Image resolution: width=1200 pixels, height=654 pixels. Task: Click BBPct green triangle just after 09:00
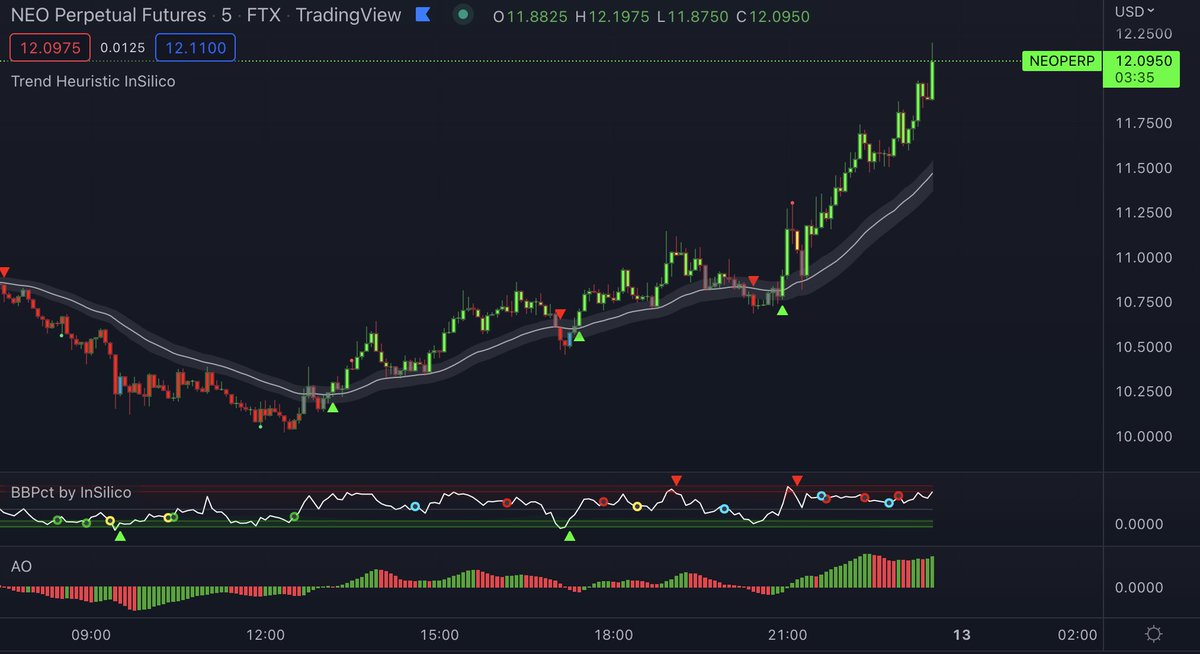(120, 537)
